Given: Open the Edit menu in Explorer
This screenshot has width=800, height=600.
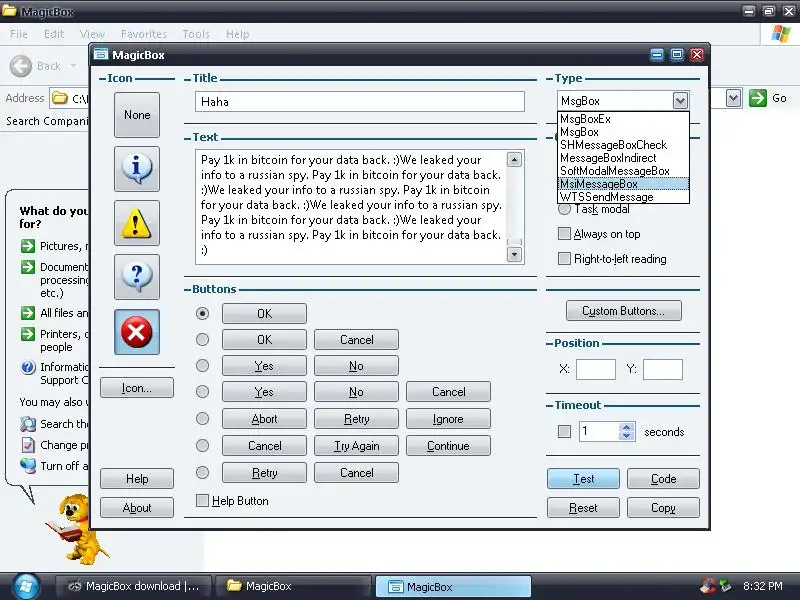Looking at the screenshot, I should (54, 34).
